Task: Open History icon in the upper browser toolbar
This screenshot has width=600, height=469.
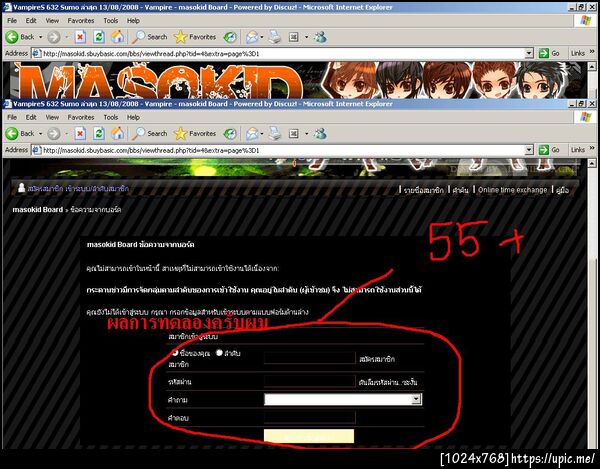Action: (x=230, y=37)
